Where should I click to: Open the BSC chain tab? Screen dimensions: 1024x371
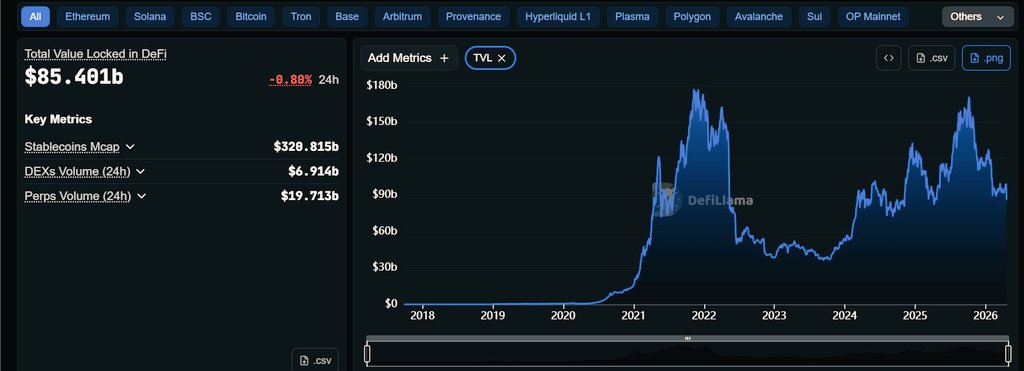[x=200, y=17]
